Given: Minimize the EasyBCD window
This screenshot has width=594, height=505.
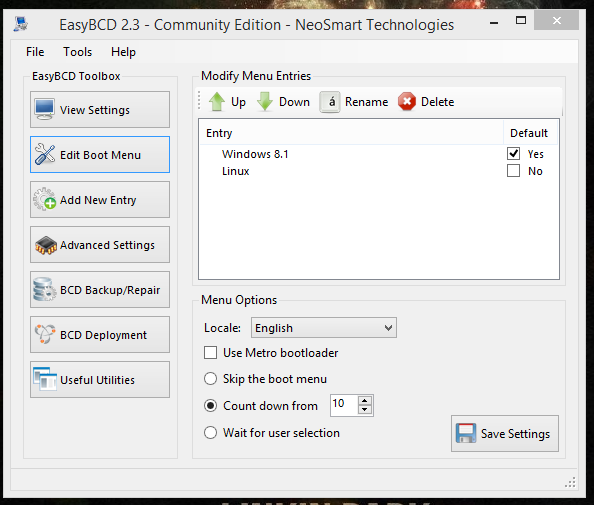Looking at the screenshot, I should coord(494,23).
